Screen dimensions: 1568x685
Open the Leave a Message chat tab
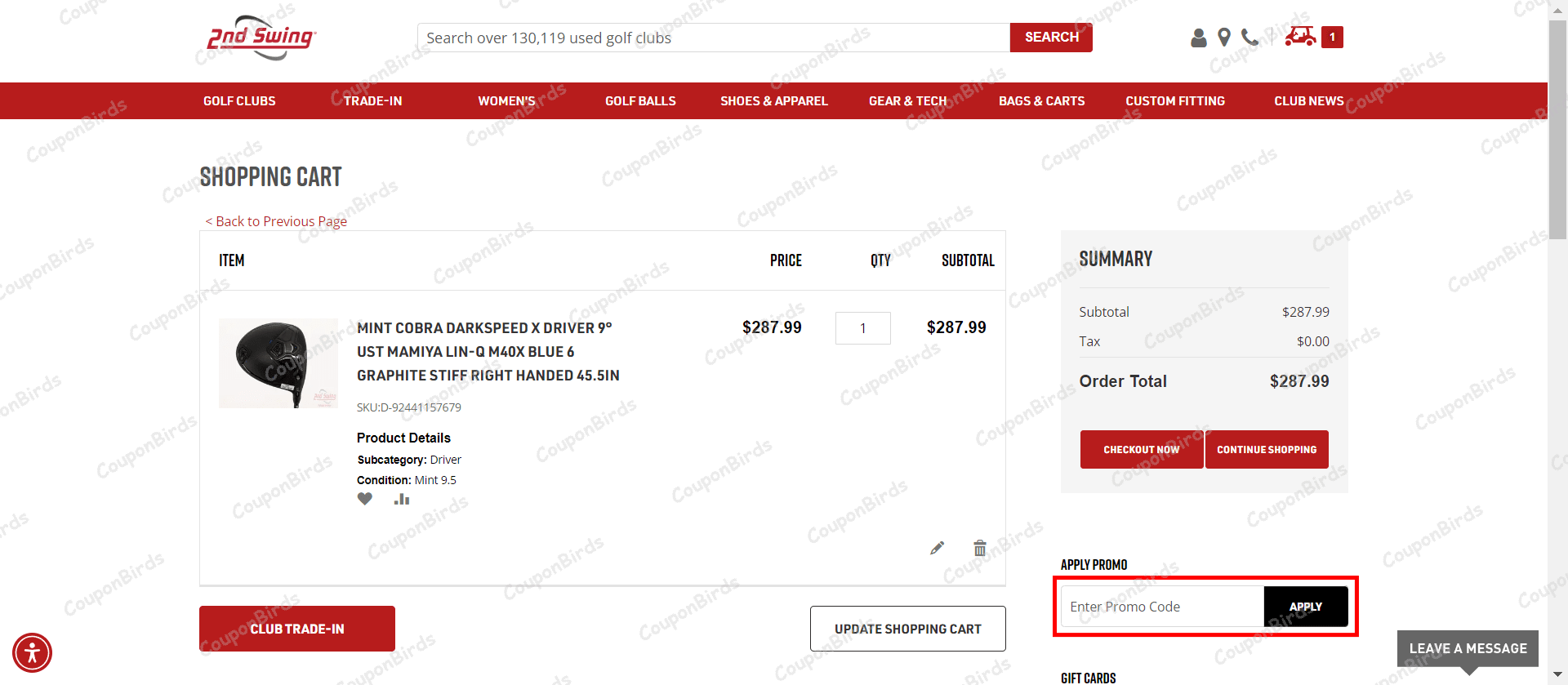pos(1468,648)
